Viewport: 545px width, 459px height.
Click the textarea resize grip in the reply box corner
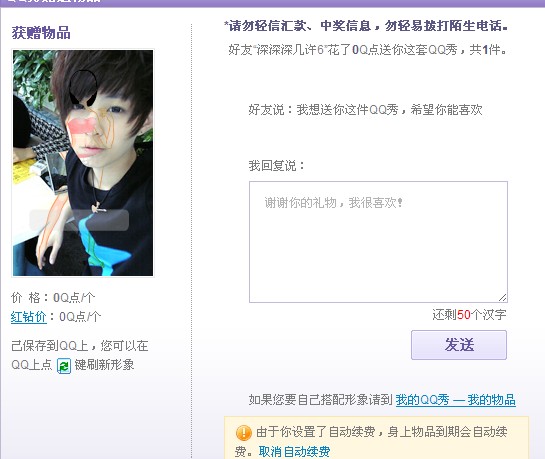[x=503, y=297]
